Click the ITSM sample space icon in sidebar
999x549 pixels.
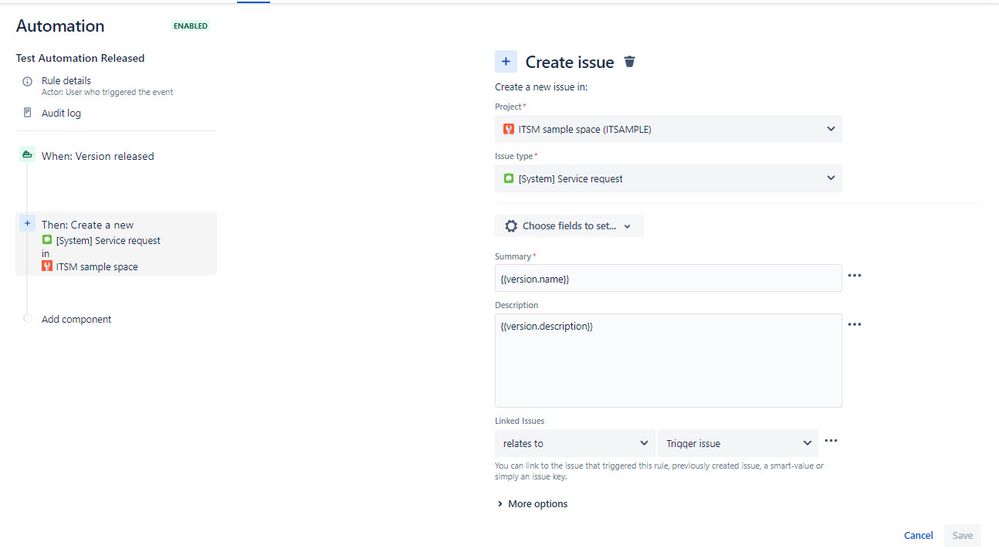pyautogui.click(x=47, y=266)
